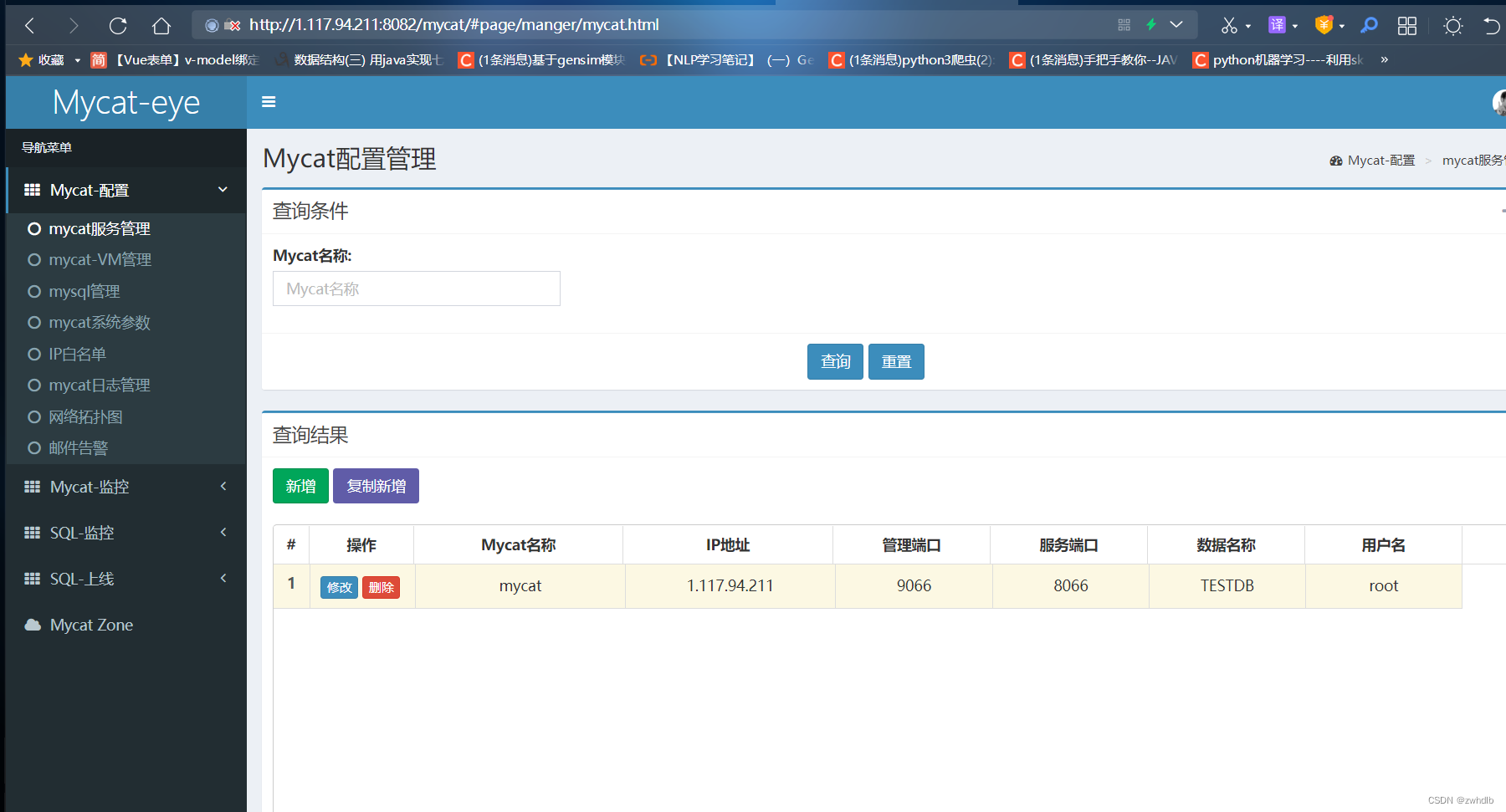Select IP白名单 in the left navigation
This screenshot has width=1506, height=812.
77,354
